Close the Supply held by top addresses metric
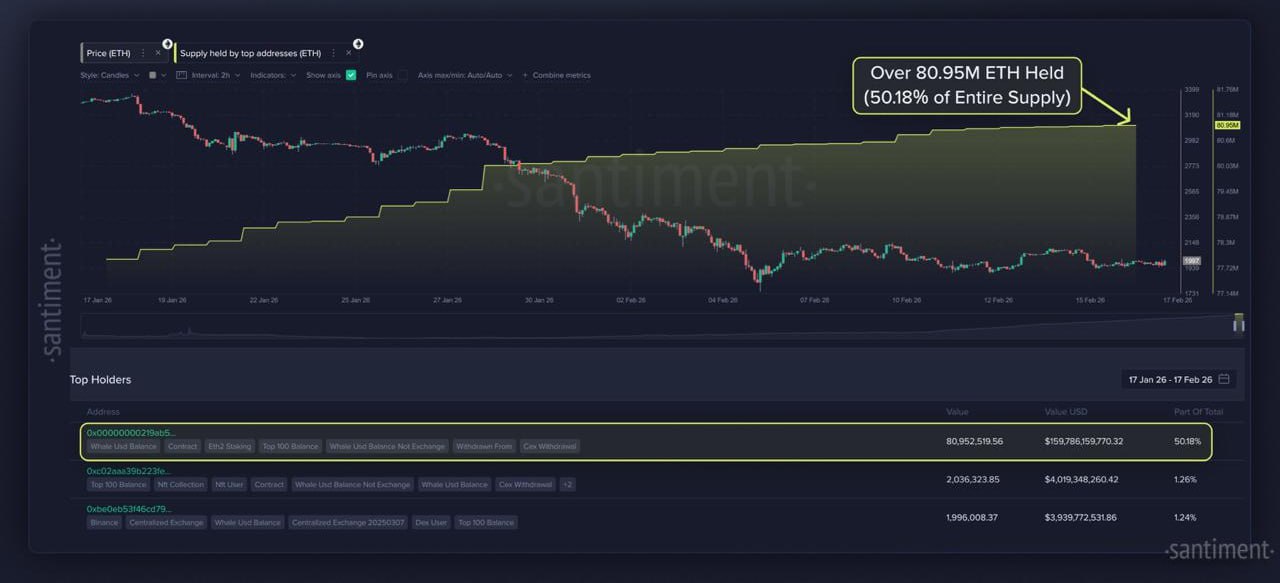Viewport: 1280px width, 583px height. pyautogui.click(x=349, y=53)
